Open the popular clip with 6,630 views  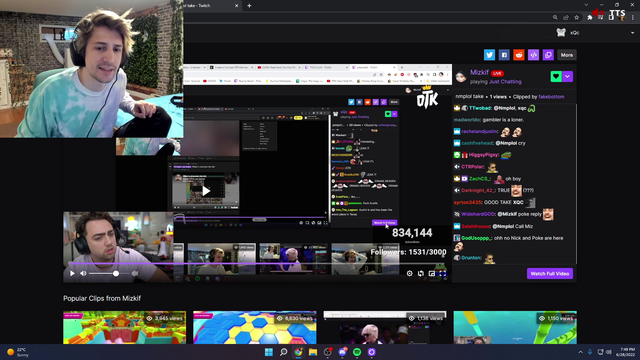pyautogui.click(x=255, y=327)
